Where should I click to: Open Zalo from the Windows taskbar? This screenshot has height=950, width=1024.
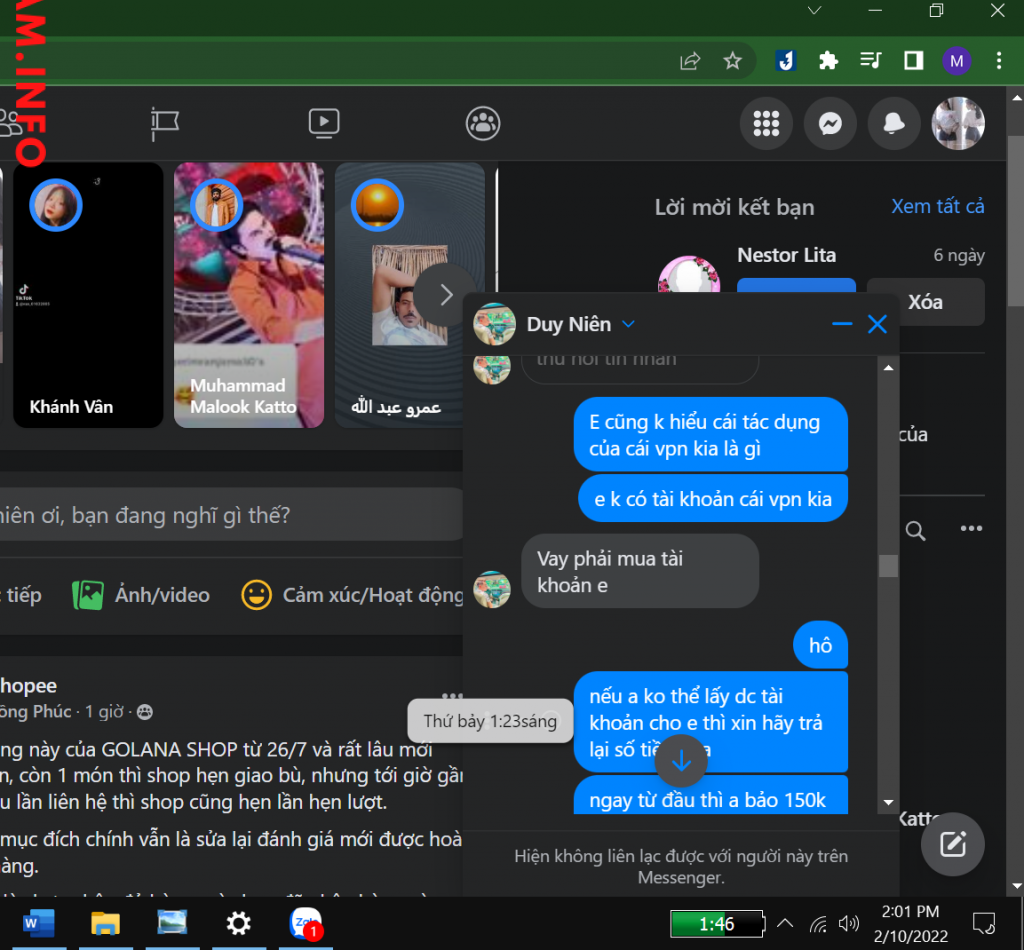(x=305, y=922)
